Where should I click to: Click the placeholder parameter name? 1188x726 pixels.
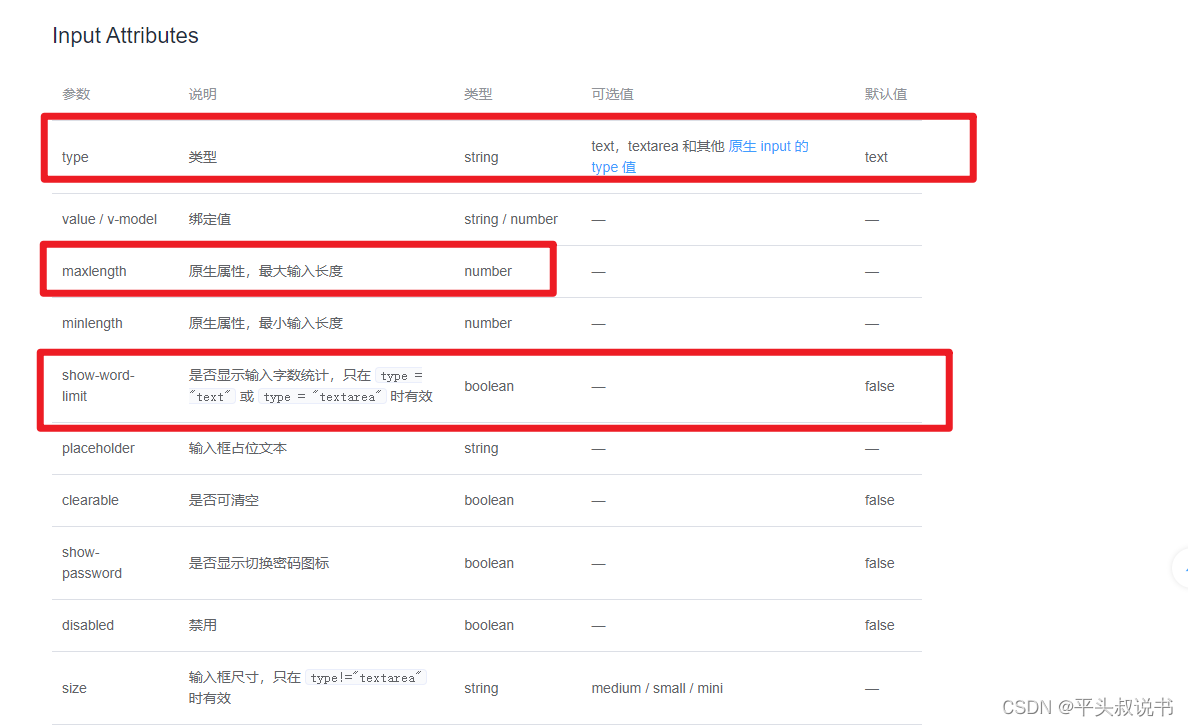click(98, 448)
